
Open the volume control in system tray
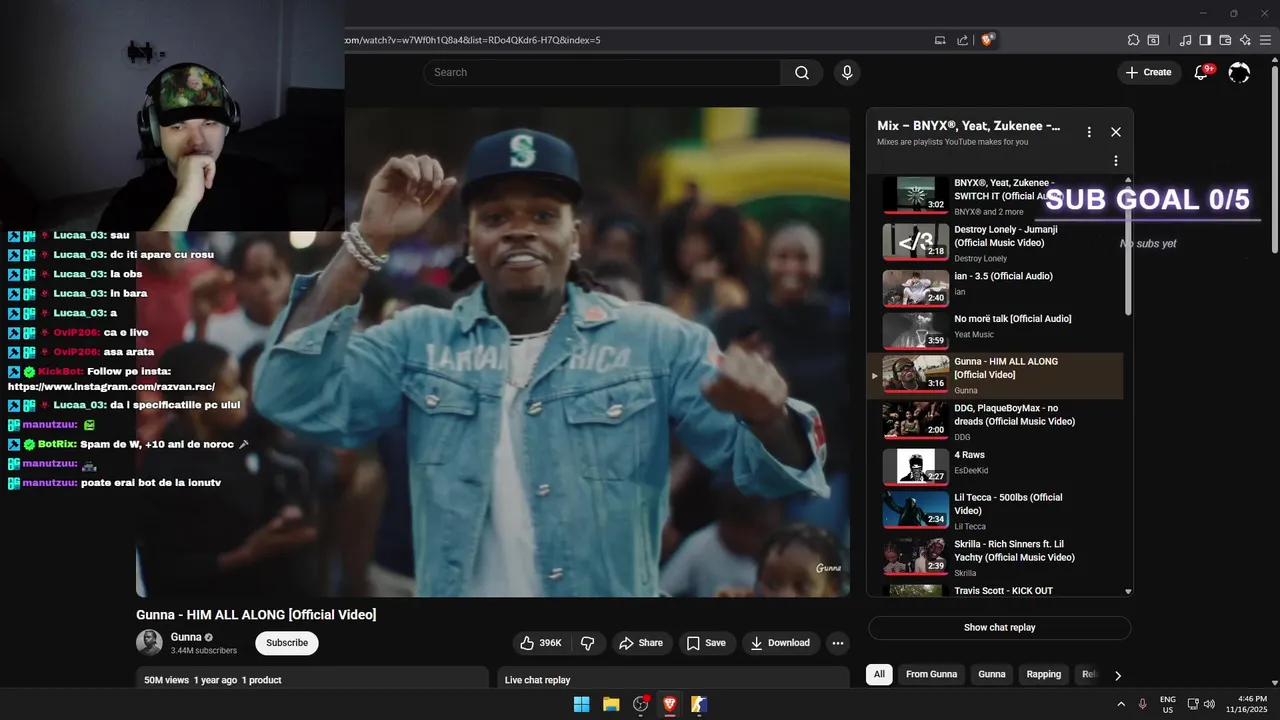click(x=1209, y=704)
